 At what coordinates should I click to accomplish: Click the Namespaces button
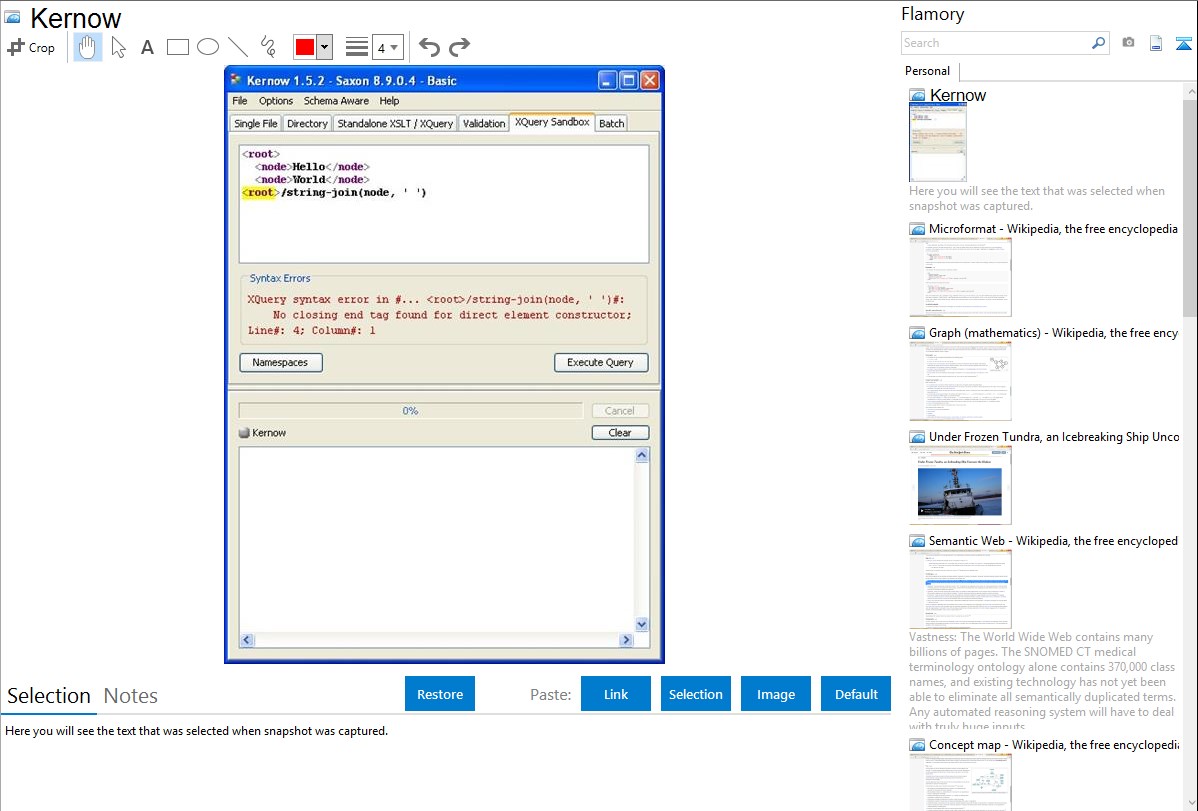tap(280, 362)
